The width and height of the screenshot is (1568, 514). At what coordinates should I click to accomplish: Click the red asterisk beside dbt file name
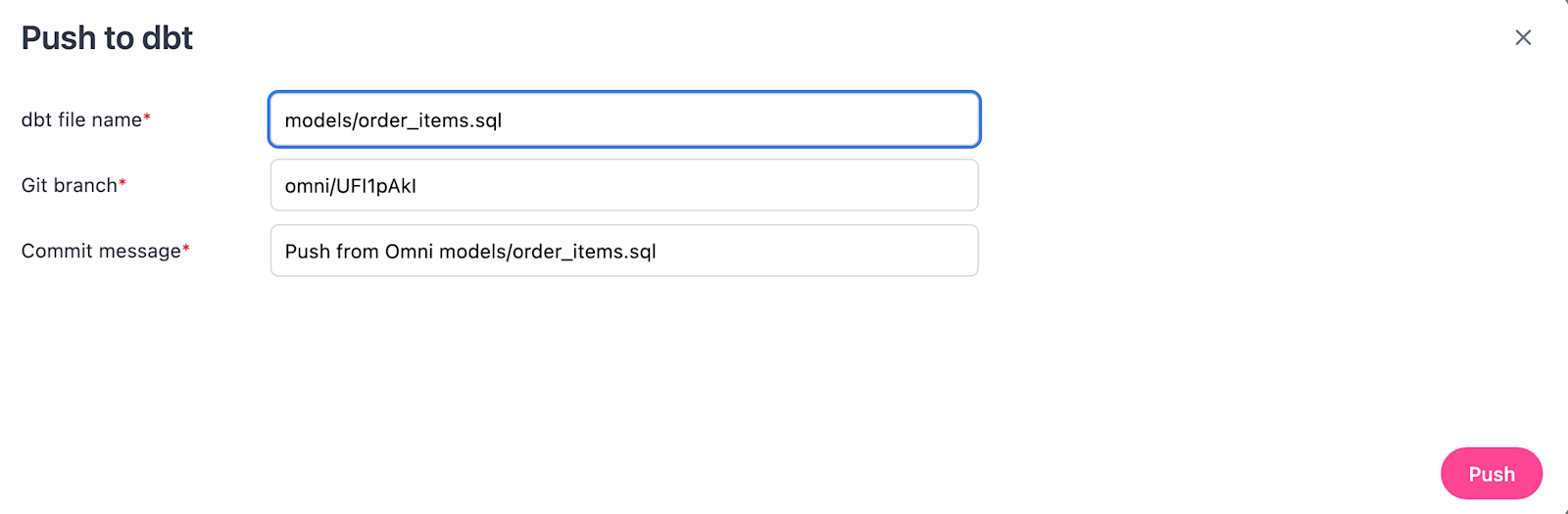(147, 117)
